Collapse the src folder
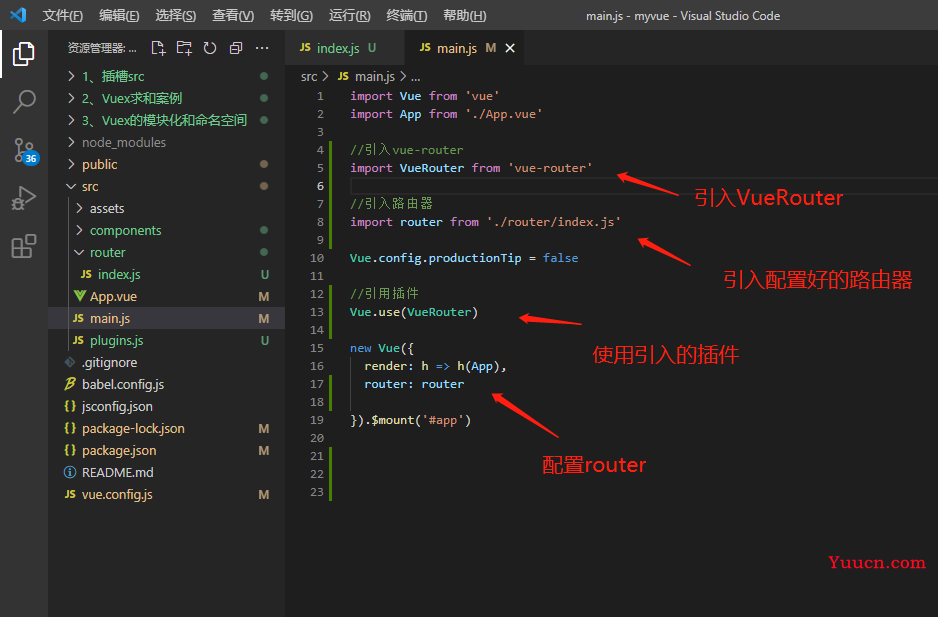The height and width of the screenshot is (617, 938). click(x=166, y=186)
